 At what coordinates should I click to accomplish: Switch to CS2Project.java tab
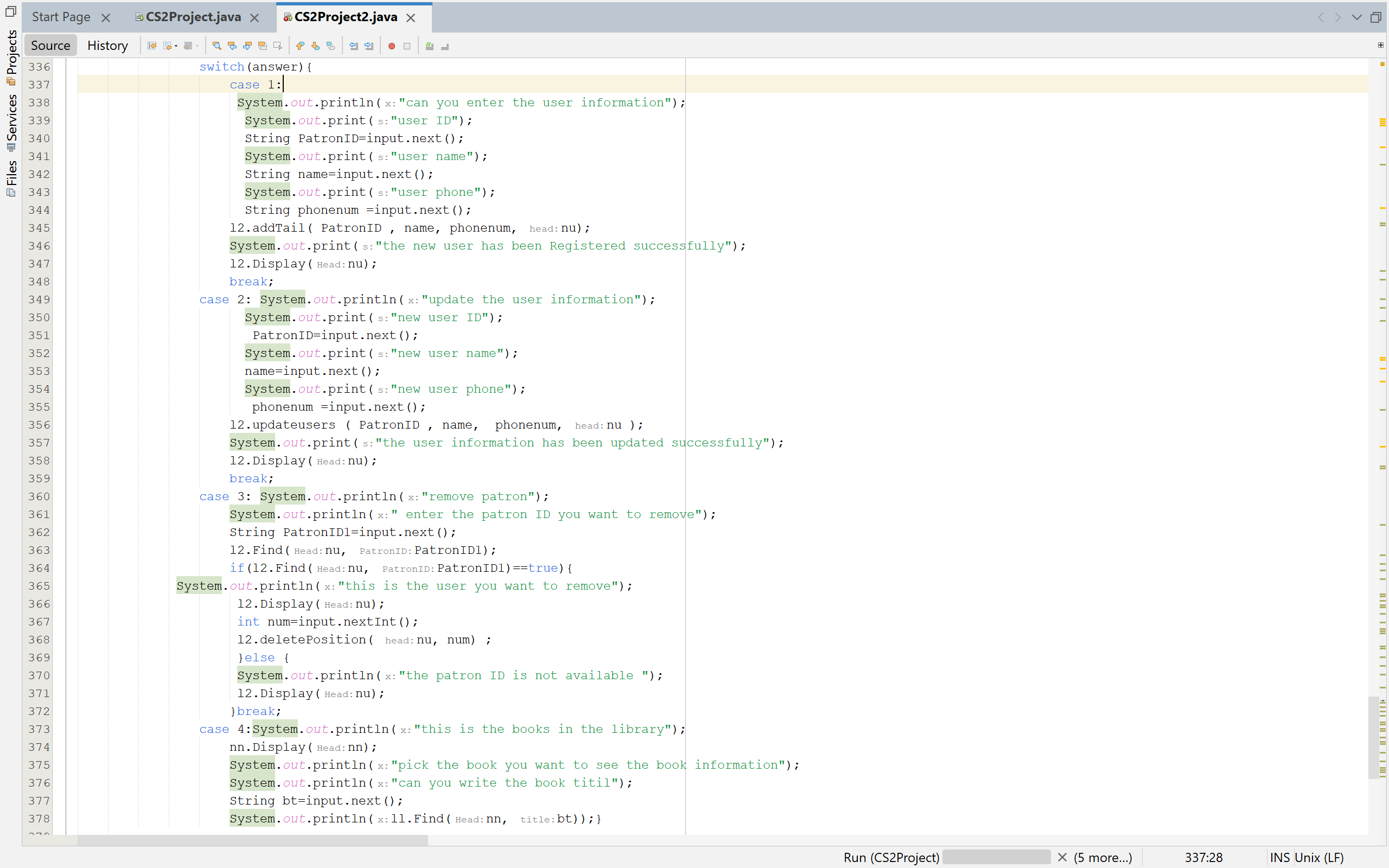[x=193, y=17]
